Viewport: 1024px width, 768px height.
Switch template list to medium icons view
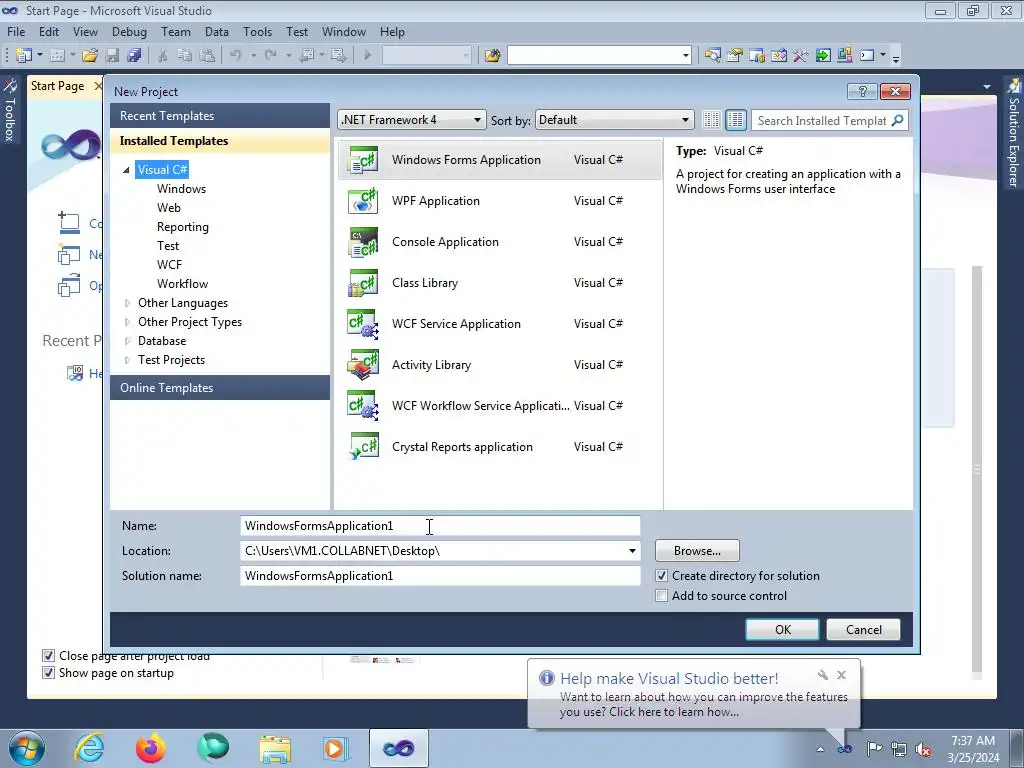tap(736, 120)
